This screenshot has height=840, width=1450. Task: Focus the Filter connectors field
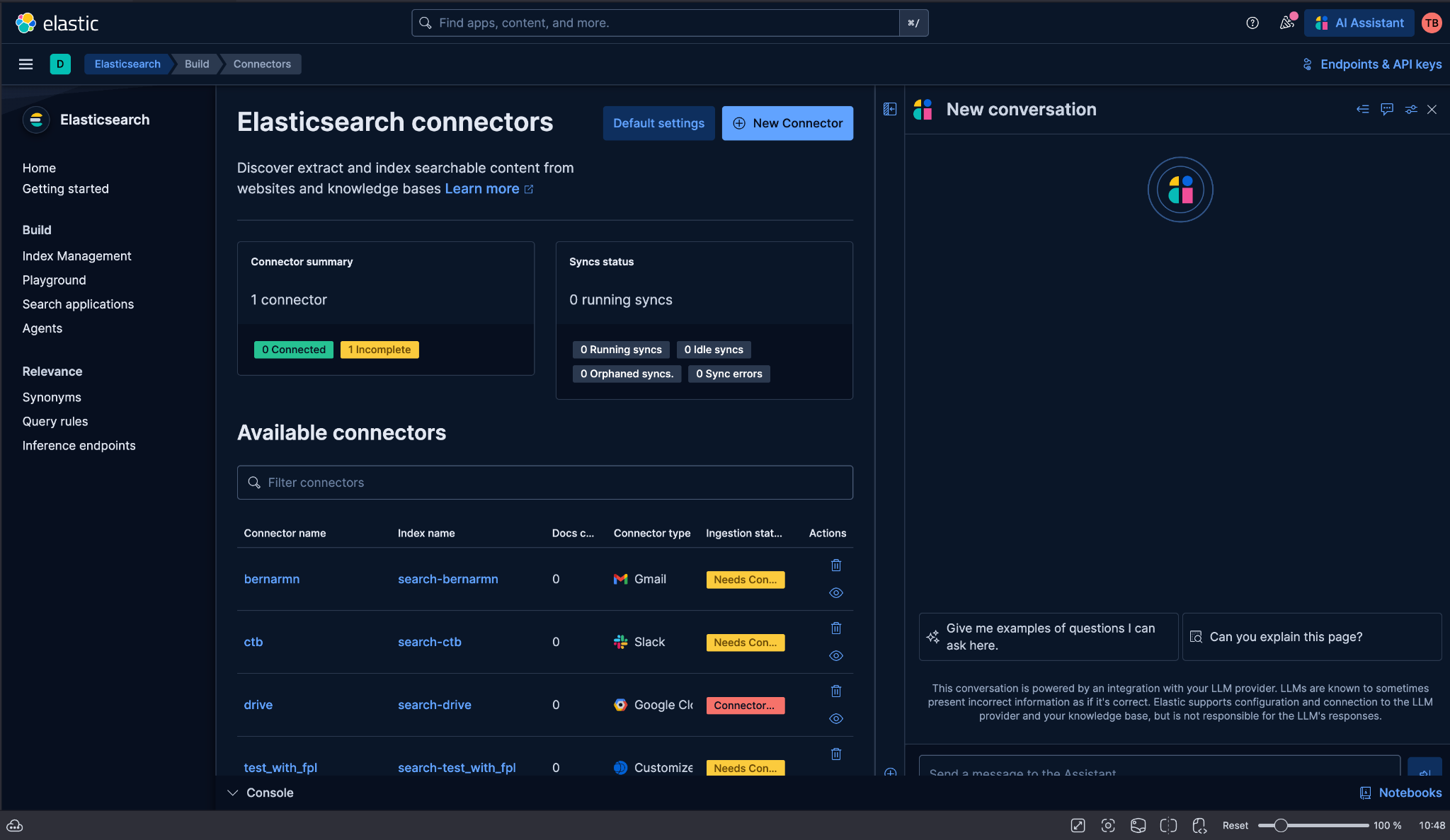(545, 483)
